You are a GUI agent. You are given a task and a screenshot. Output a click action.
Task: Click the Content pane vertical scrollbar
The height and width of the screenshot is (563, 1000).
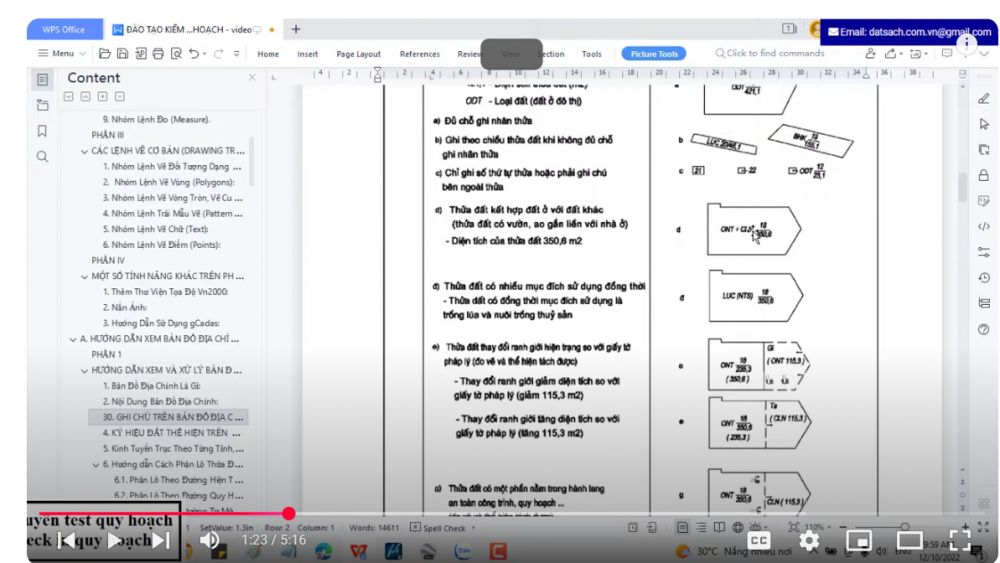point(251,162)
